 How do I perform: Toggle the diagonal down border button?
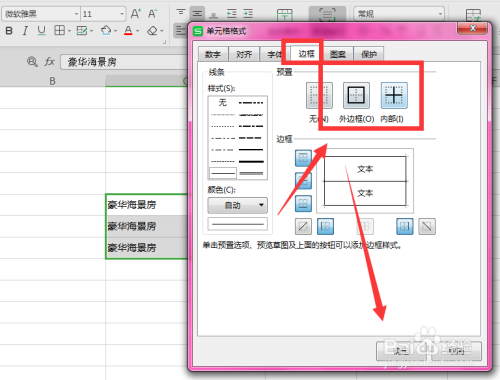coord(427,227)
